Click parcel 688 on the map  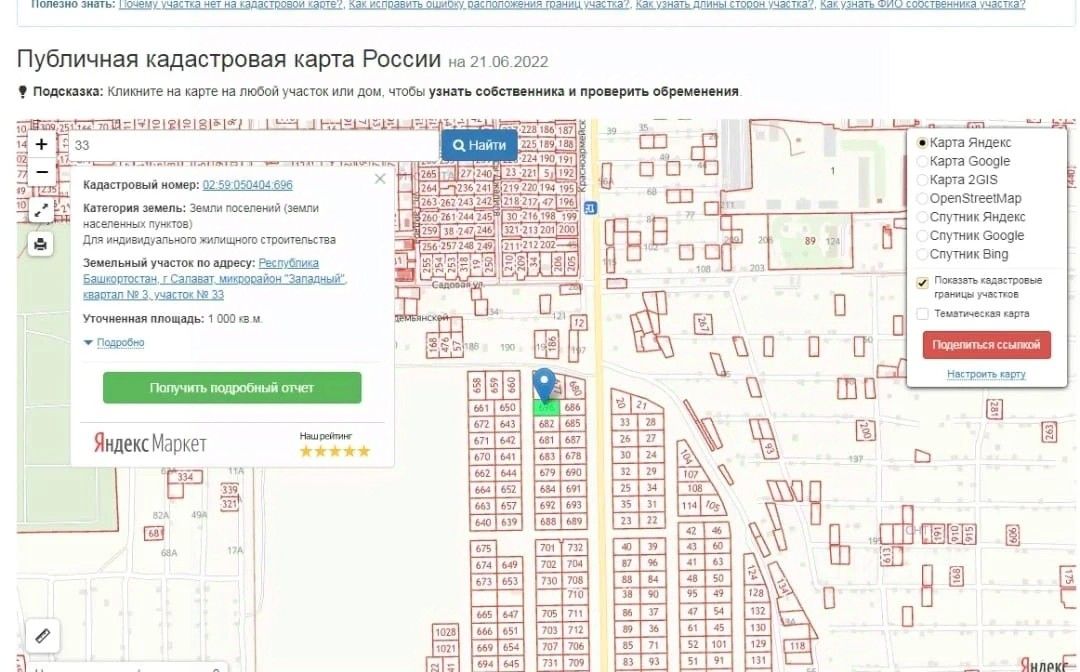547,521
